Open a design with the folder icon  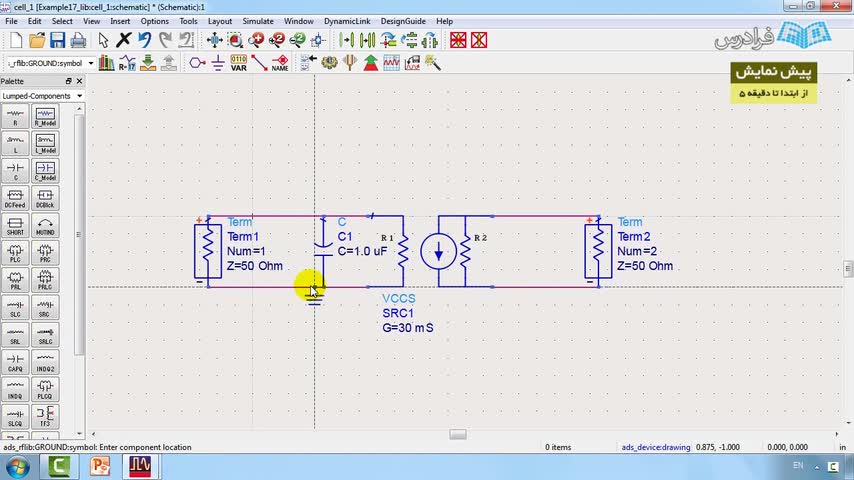[x=36, y=40]
